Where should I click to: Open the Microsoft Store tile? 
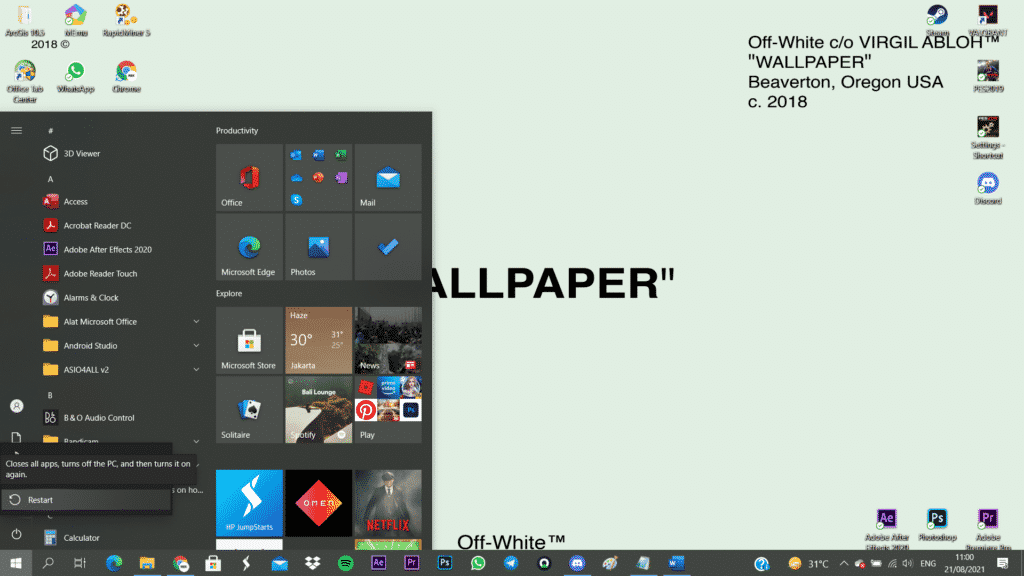(249, 340)
